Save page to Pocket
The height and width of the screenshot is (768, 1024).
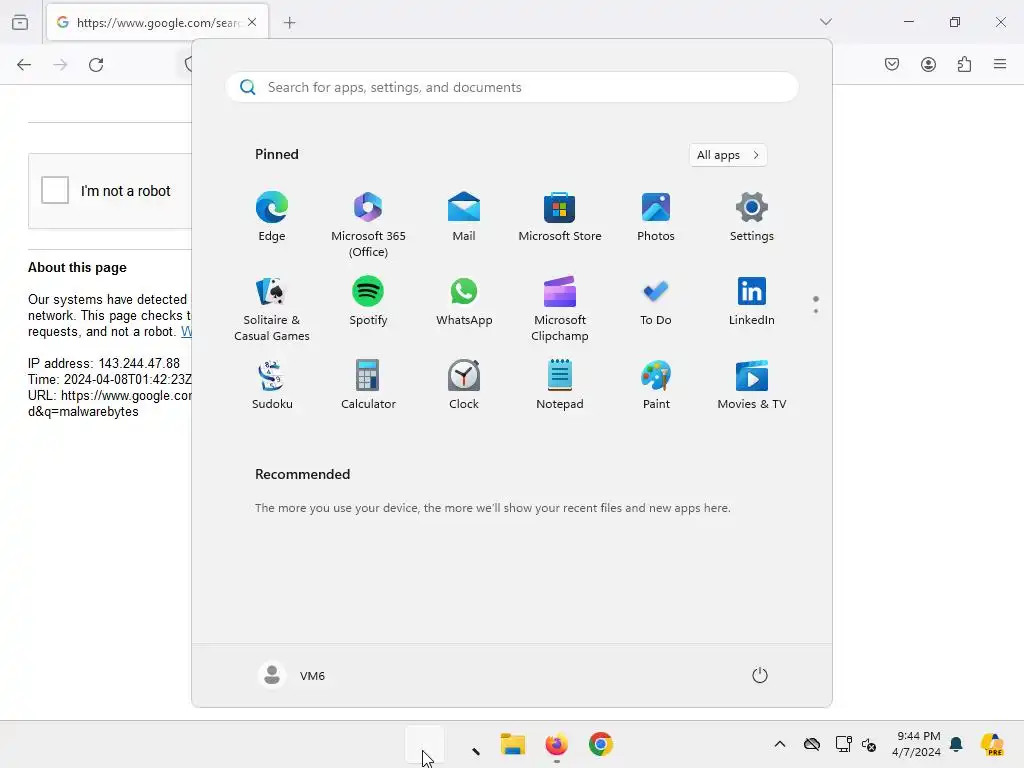point(892,64)
